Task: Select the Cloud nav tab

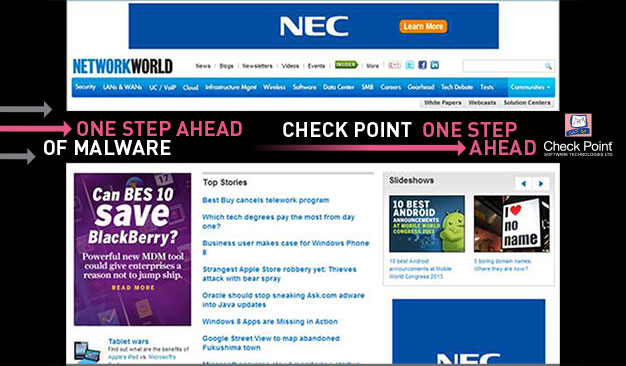Action: tap(190, 87)
